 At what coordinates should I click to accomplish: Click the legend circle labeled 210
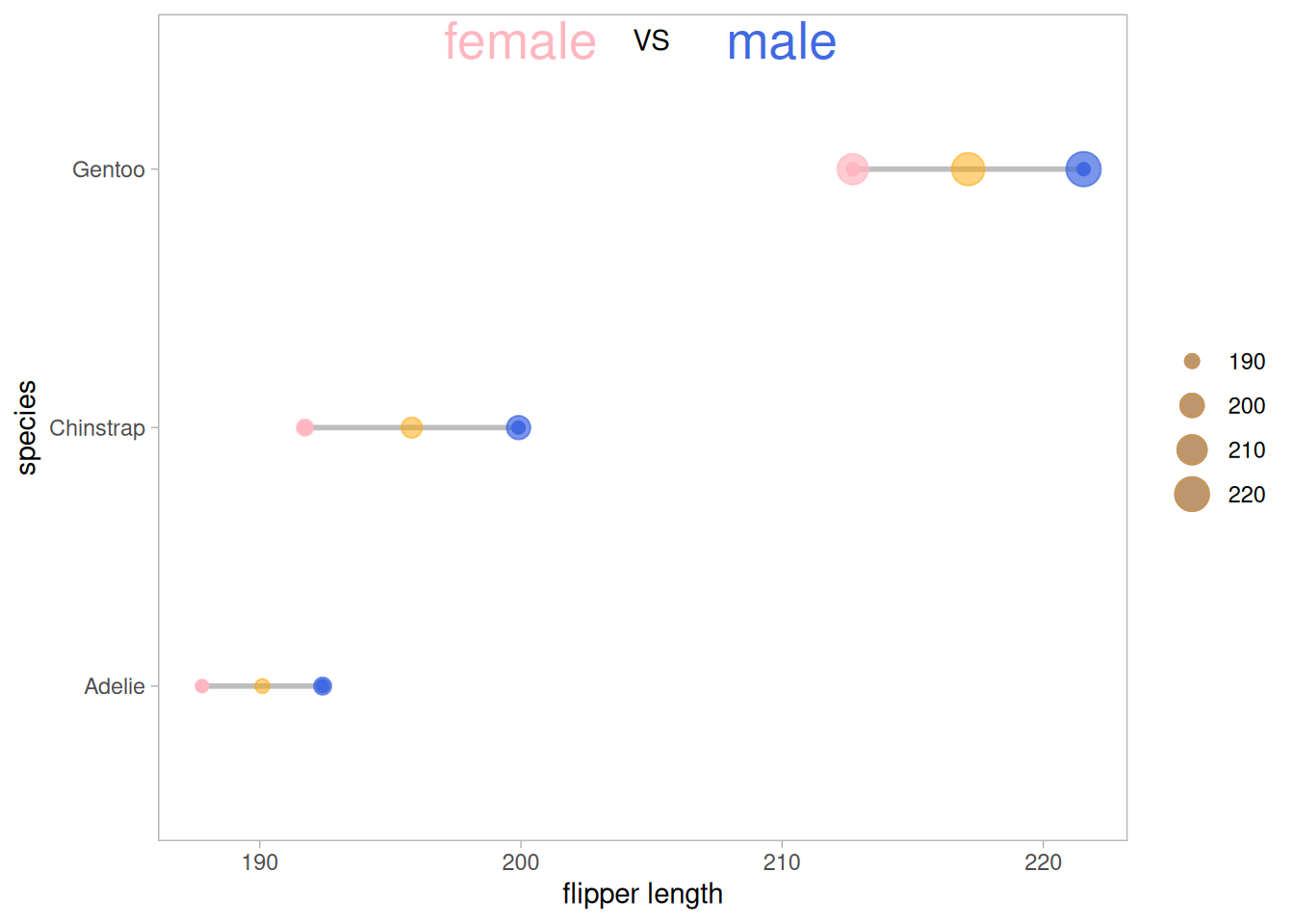(x=1192, y=449)
